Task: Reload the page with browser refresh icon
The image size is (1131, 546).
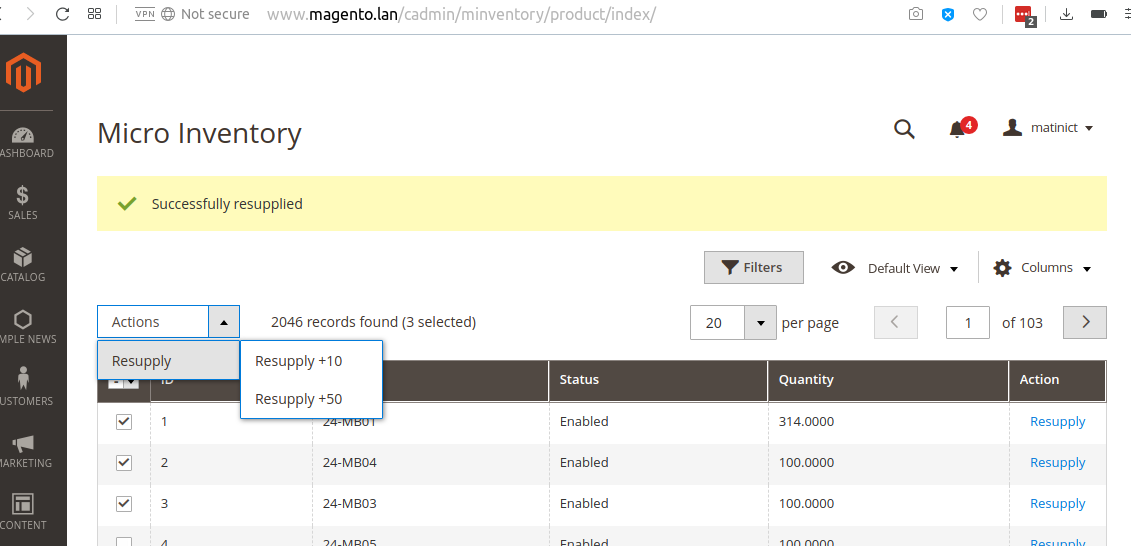Action: (62, 14)
